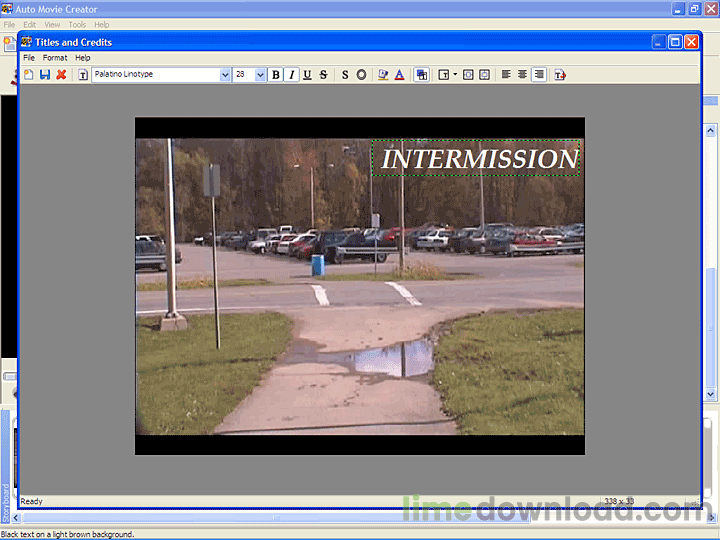Image resolution: width=720 pixels, height=540 pixels.
Task: Toggle the background image button
Action: pyautogui.click(x=421, y=74)
